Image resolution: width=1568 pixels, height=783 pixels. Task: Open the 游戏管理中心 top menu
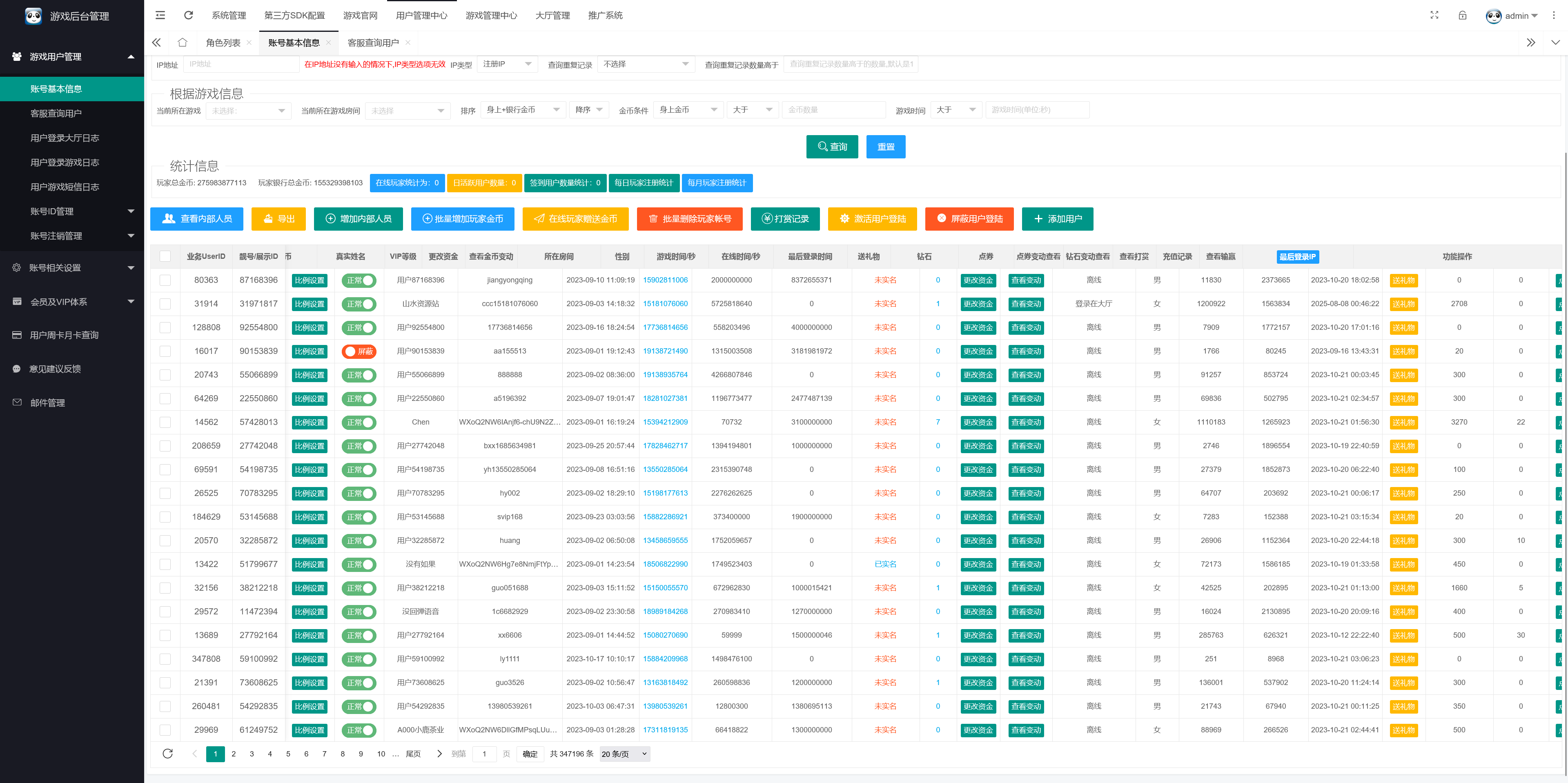[x=490, y=15]
